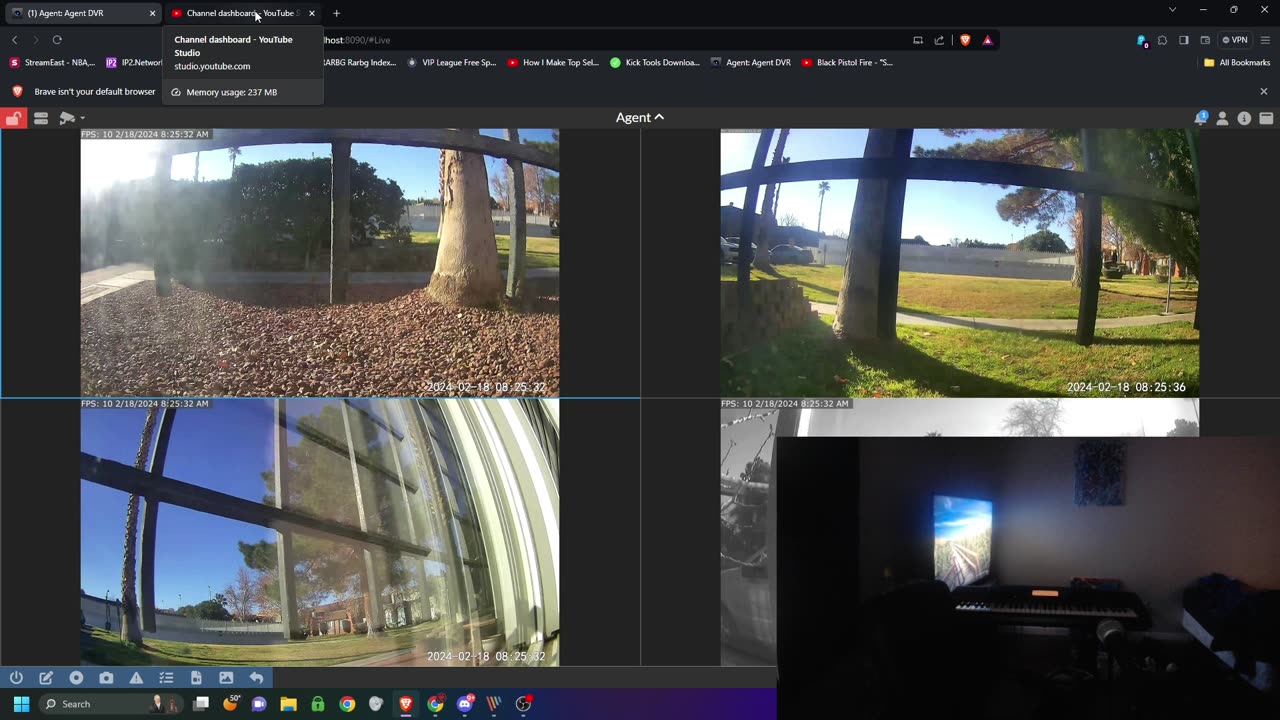Take a snapshot with the camera icon
Viewport: 1280px width, 720px height.
106,678
